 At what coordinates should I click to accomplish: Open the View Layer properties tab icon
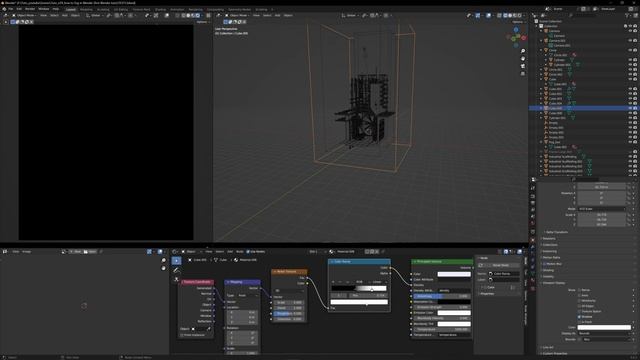click(533, 210)
